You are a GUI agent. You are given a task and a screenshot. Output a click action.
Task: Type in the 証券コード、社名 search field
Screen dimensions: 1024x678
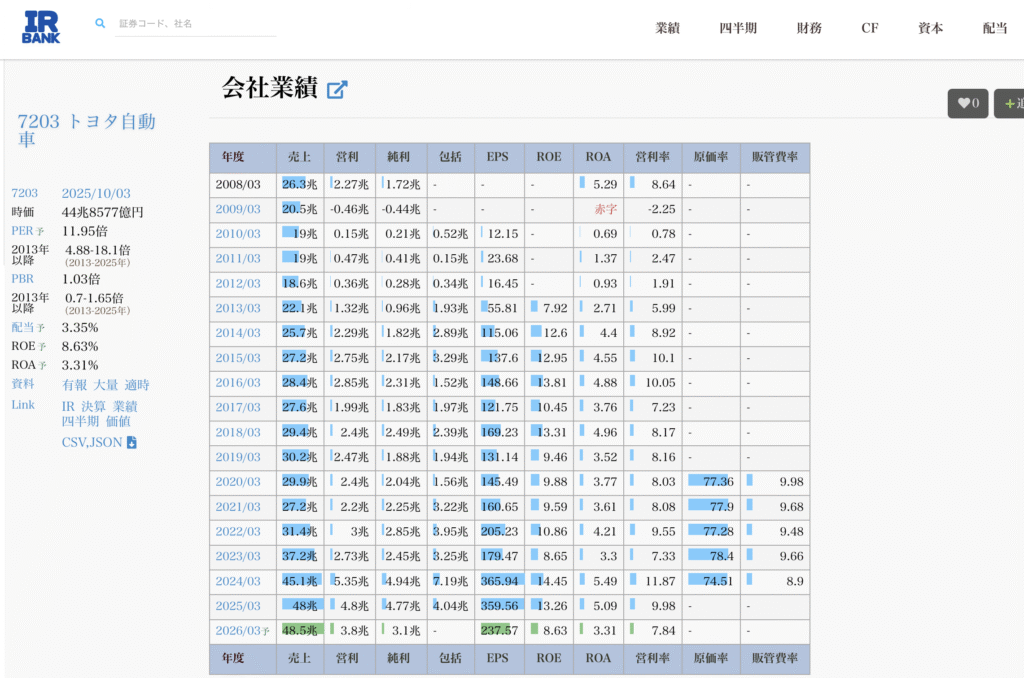click(x=195, y=23)
